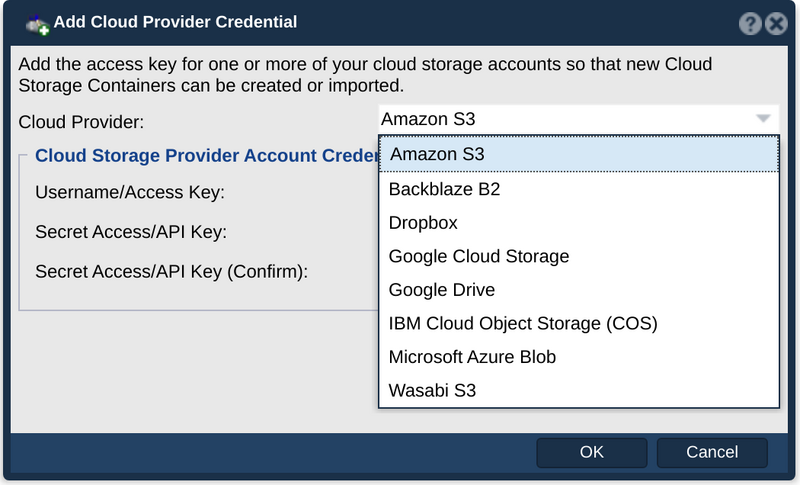Image resolution: width=800 pixels, height=485 pixels.
Task: Collapse the Cloud Provider dropdown arrow
Action: pos(763,119)
